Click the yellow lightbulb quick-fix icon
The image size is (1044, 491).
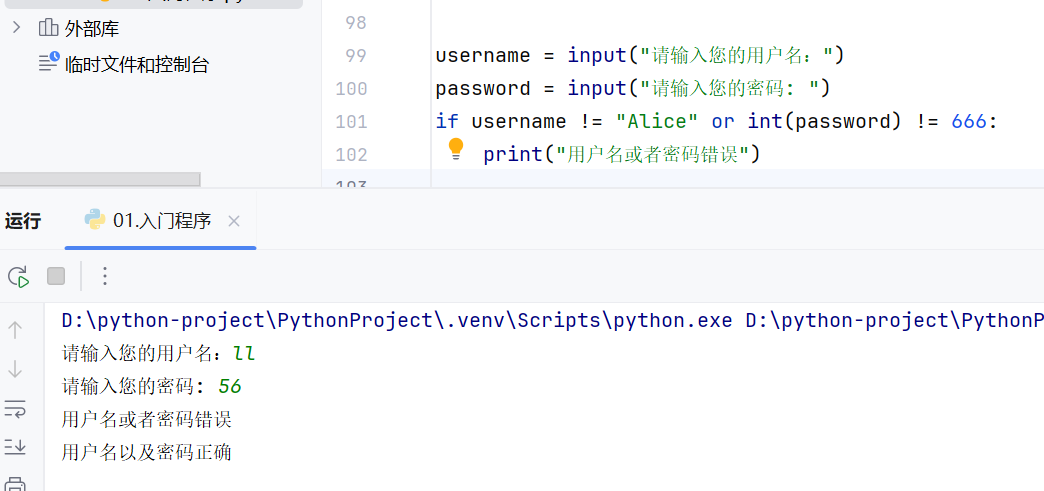[x=455, y=149]
